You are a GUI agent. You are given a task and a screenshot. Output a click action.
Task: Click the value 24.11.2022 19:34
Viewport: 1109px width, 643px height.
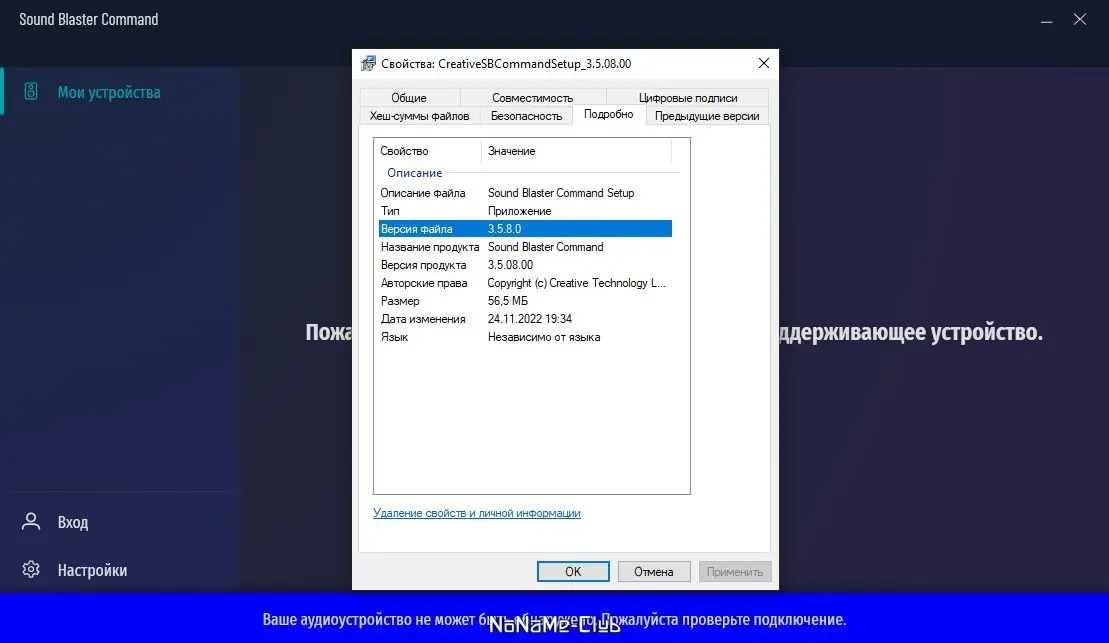tap(530, 319)
